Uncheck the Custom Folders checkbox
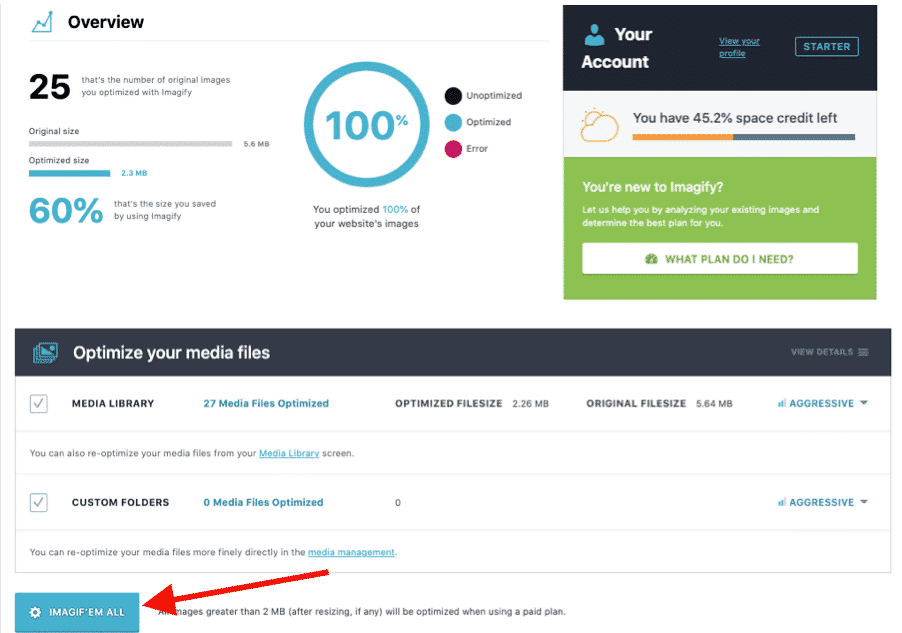Image resolution: width=902 pixels, height=633 pixels. pyautogui.click(x=39, y=502)
